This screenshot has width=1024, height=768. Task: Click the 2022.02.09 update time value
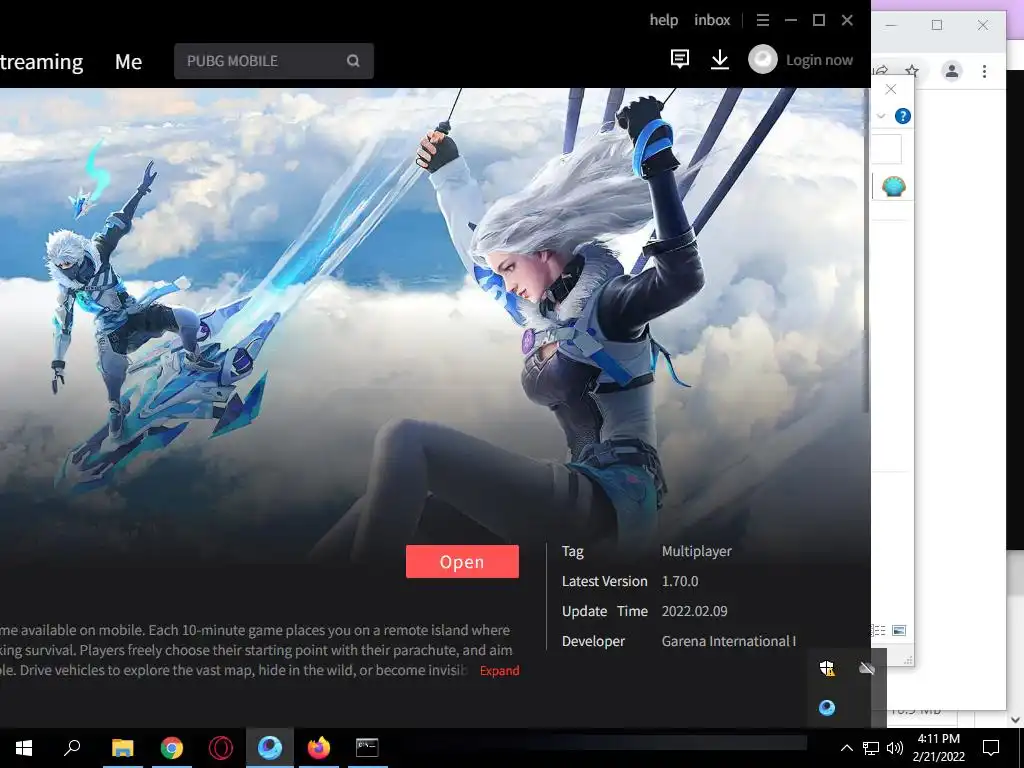[694, 611]
